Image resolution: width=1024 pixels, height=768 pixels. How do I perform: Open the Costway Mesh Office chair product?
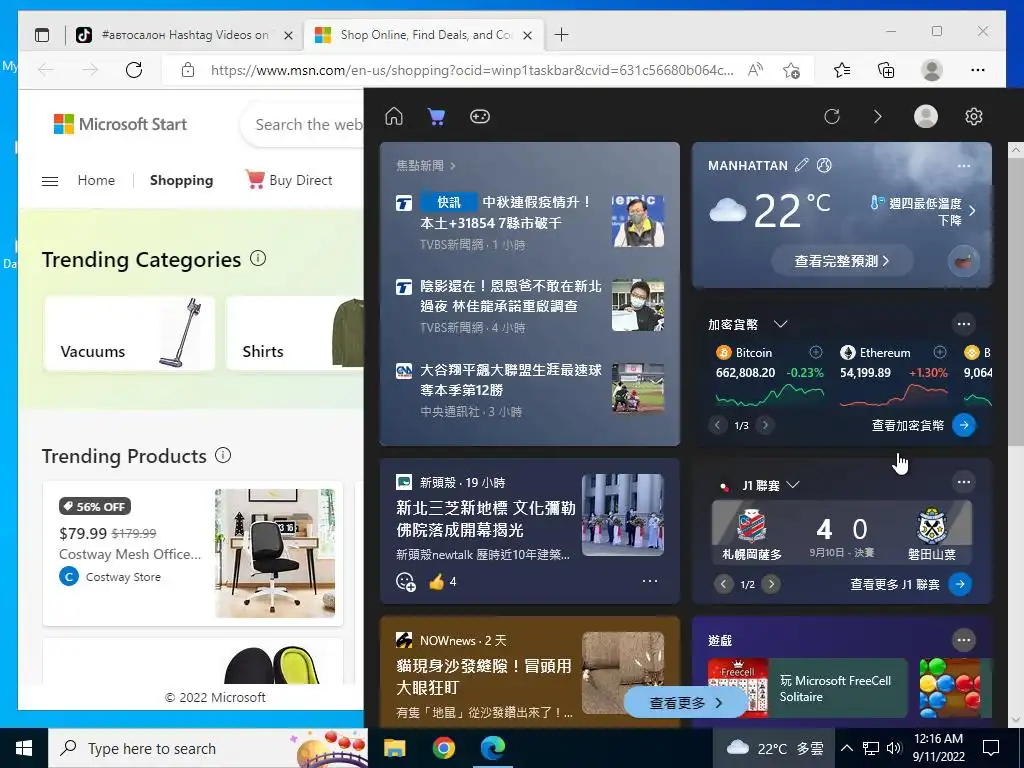pyautogui.click(x=193, y=553)
